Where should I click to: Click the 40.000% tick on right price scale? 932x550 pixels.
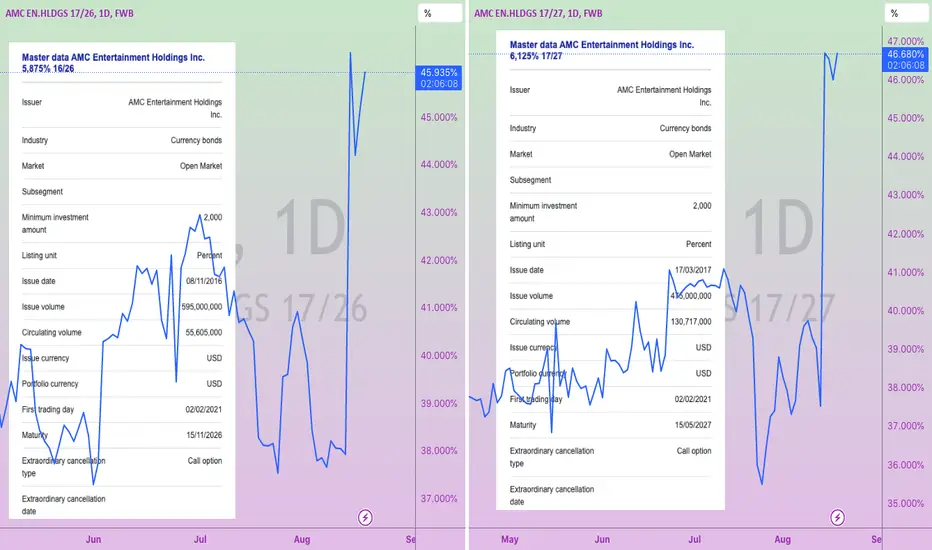pyautogui.click(x=906, y=311)
